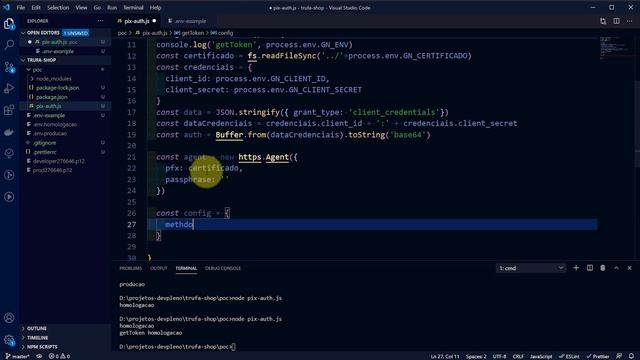Open the View menu

click(x=81, y=7)
